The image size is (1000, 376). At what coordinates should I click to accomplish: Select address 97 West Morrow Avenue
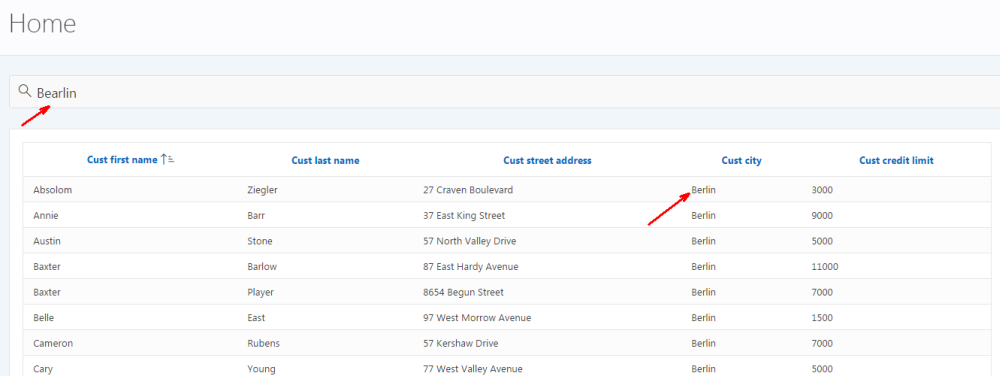pyautogui.click(x=477, y=317)
